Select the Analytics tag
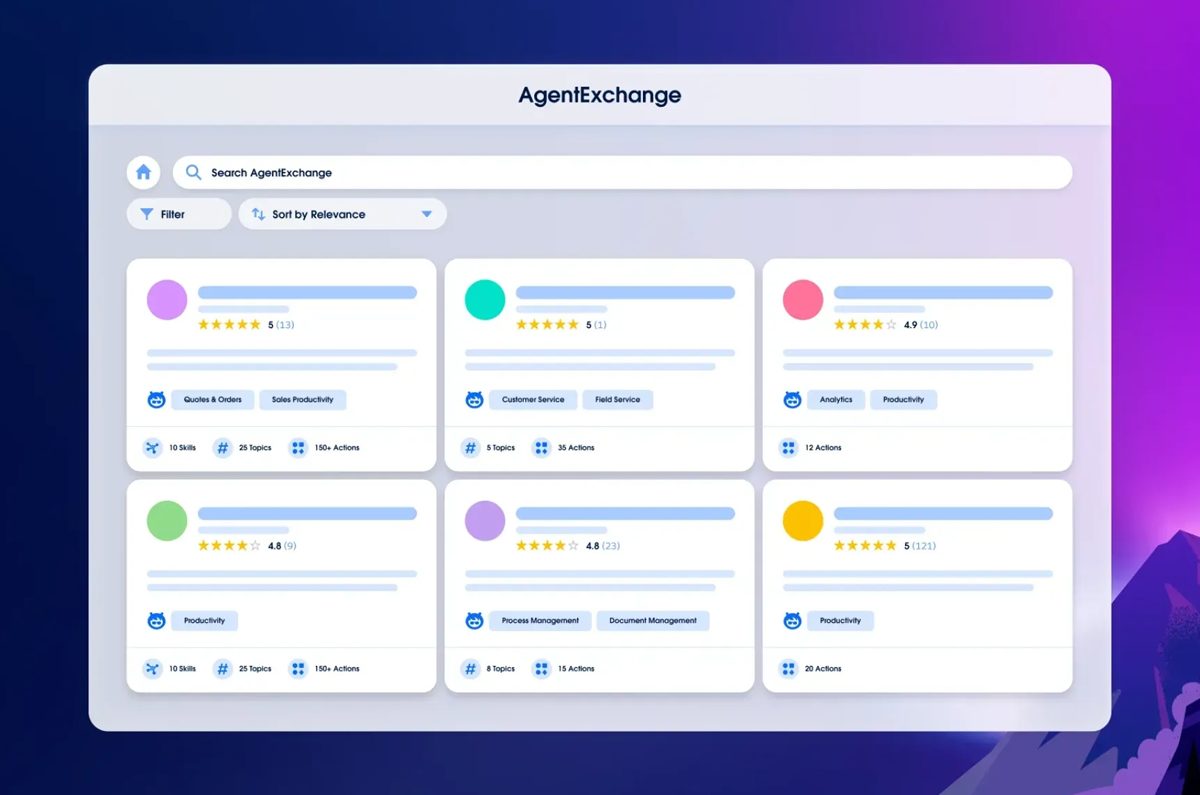This screenshot has height=795, width=1200. 836,400
